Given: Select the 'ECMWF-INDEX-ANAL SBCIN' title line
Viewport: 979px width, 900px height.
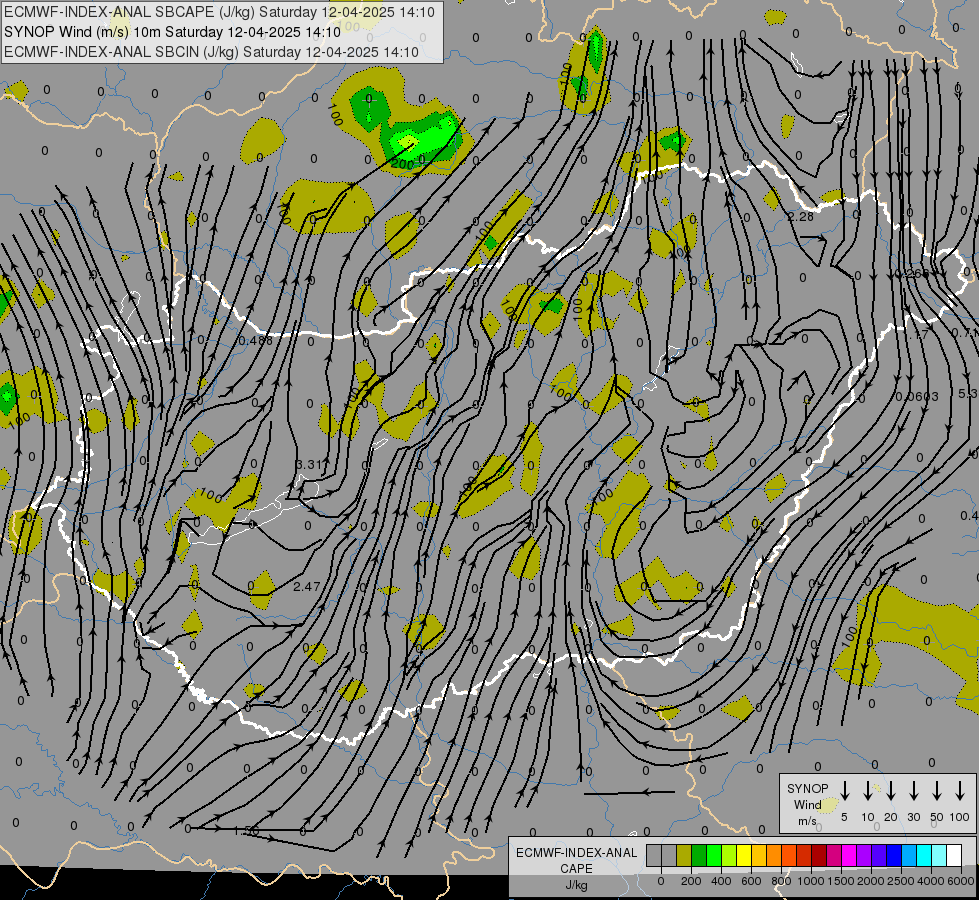Looking at the screenshot, I should [x=211, y=52].
